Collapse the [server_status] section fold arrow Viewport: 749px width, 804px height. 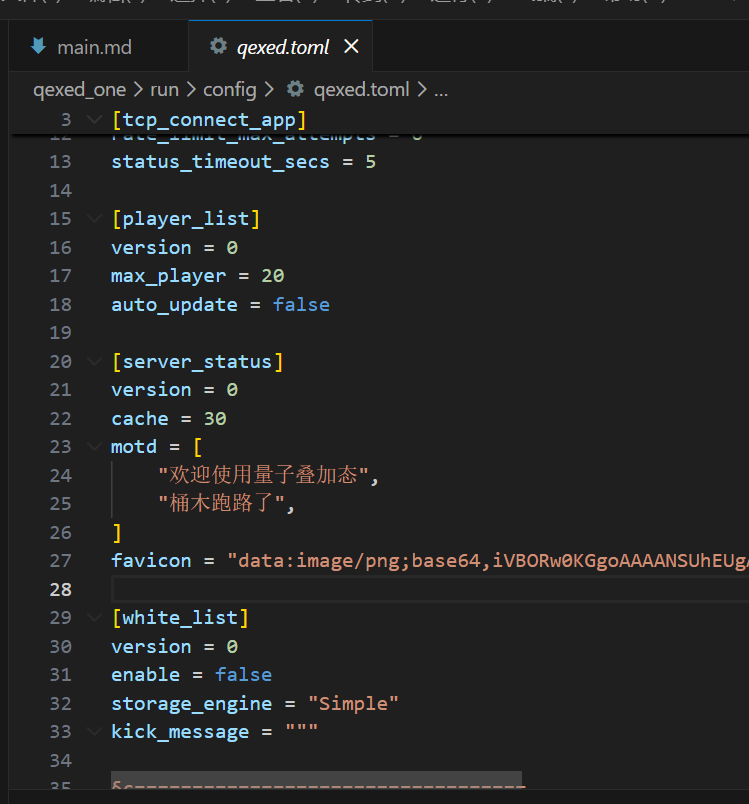click(x=94, y=361)
